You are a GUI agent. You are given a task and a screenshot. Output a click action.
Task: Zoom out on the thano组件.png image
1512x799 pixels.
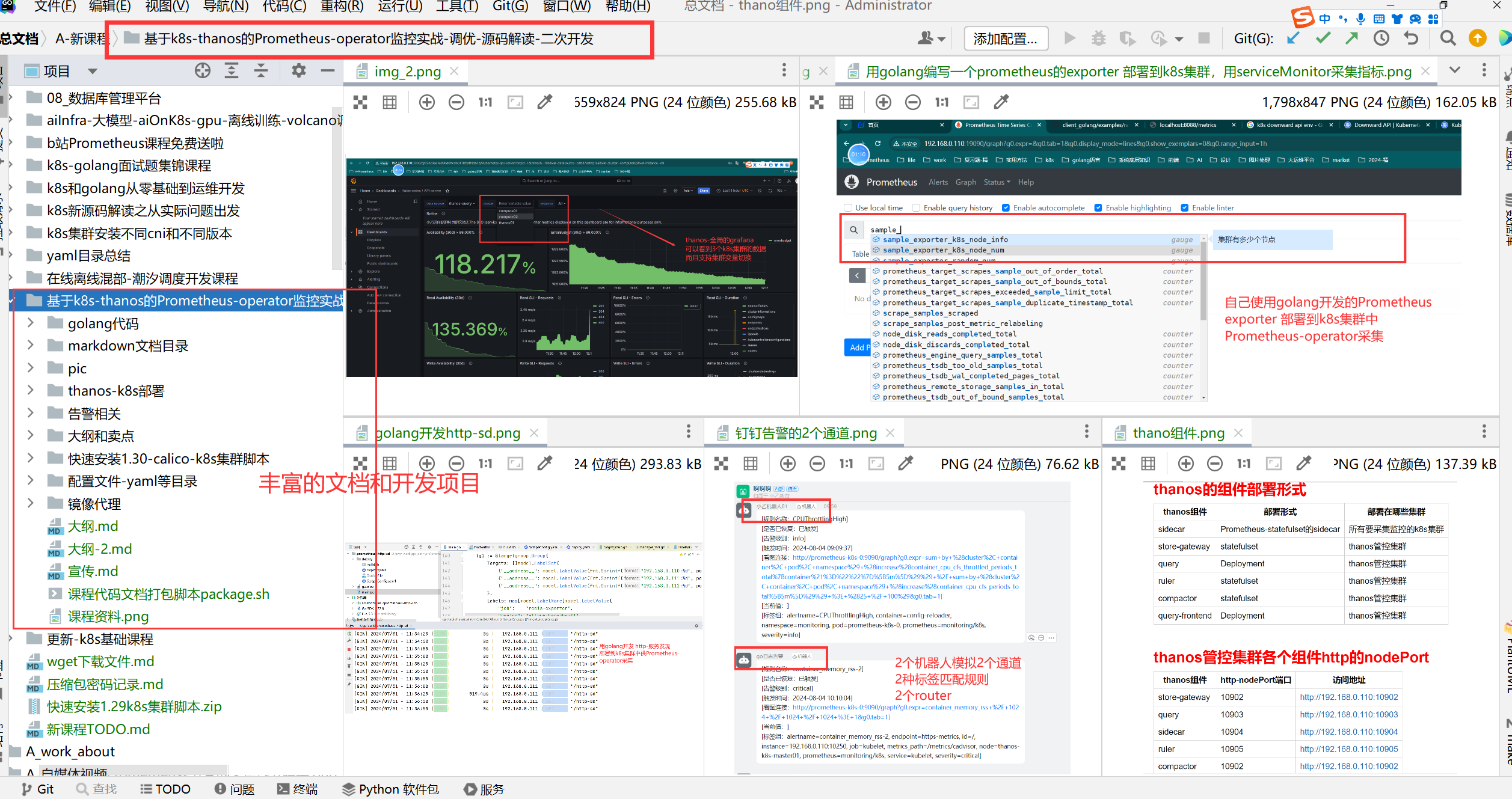tap(1215, 464)
